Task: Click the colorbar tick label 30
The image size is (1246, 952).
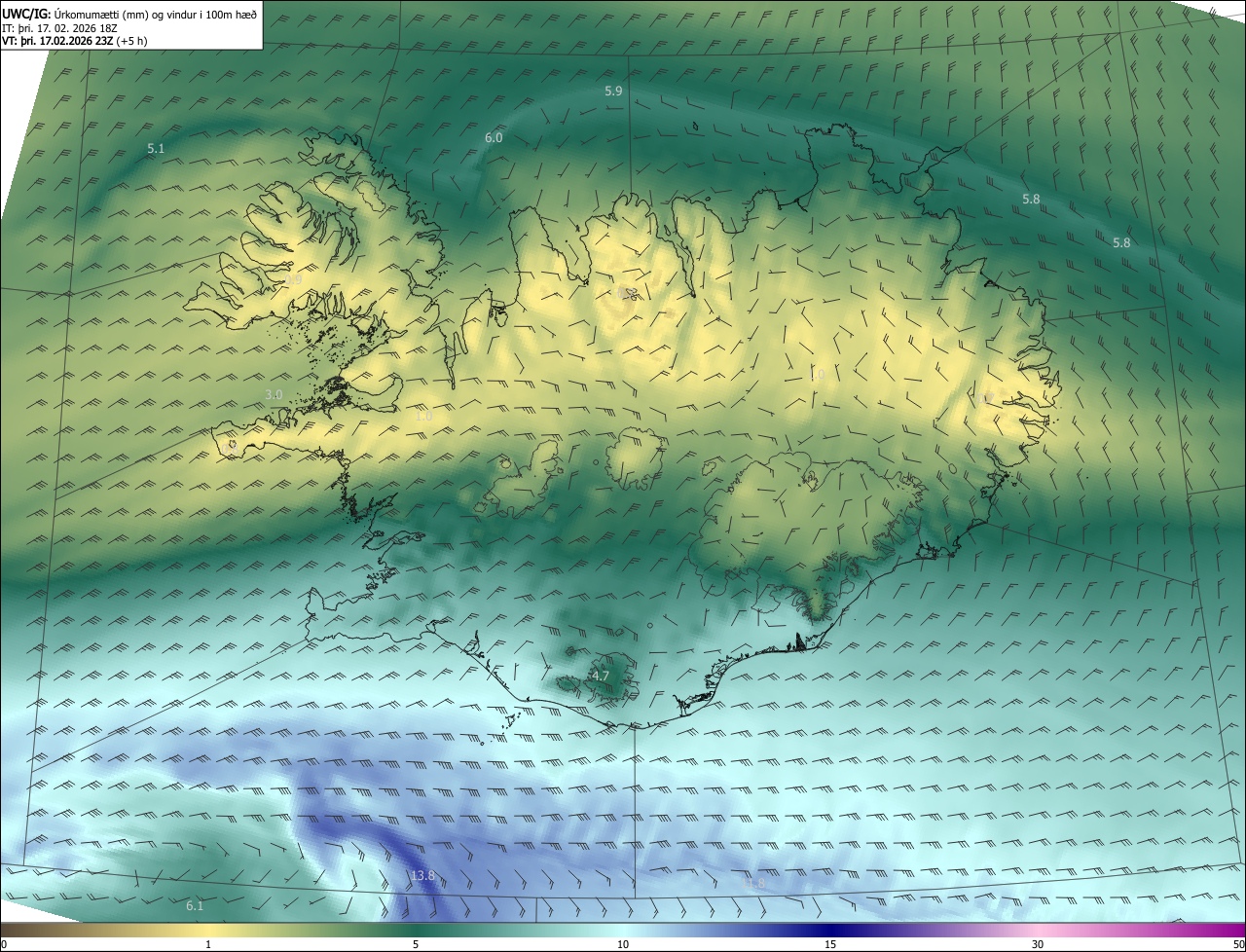Action: 1038,944
